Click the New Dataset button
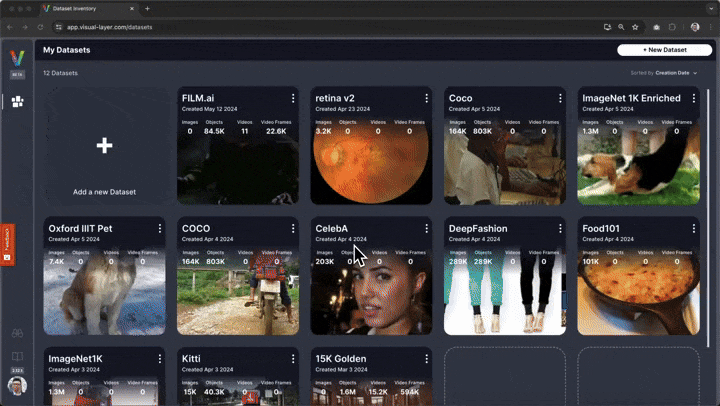The width and height of the screenshot is (720, 406). coord(664,50)
